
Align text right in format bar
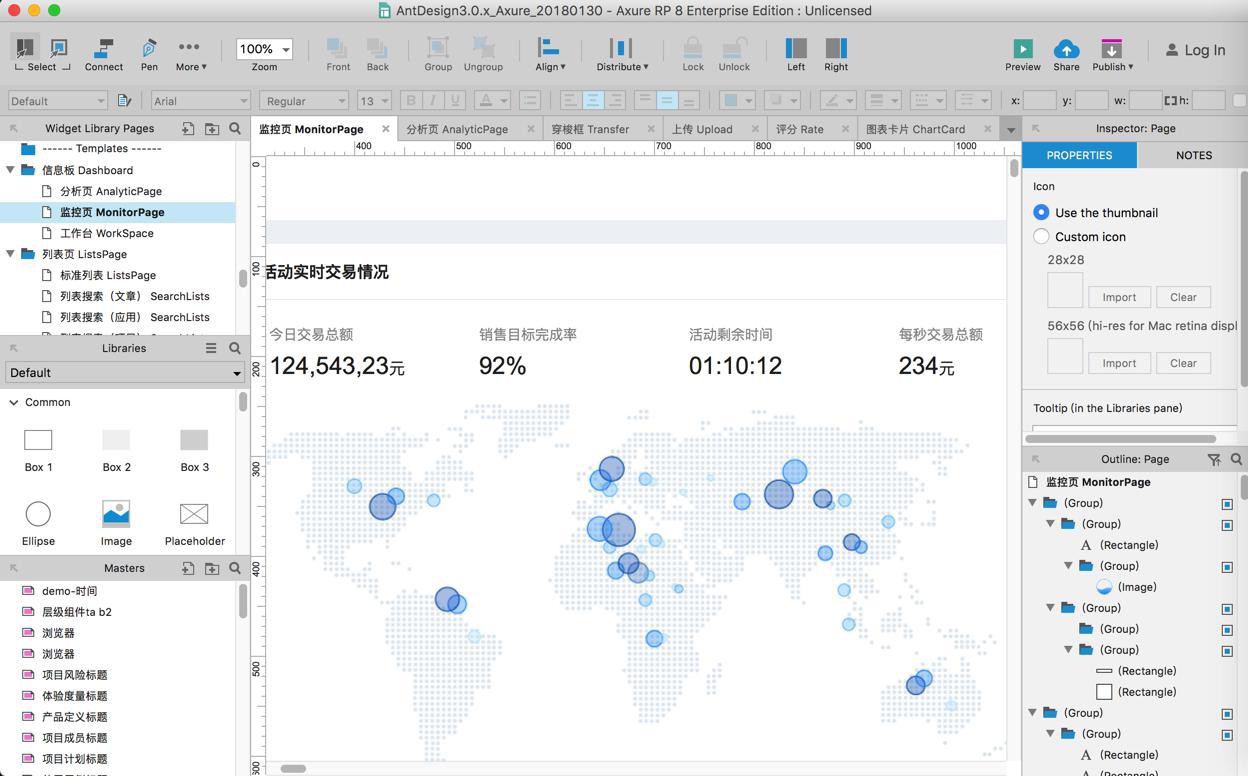coord(616,100)
